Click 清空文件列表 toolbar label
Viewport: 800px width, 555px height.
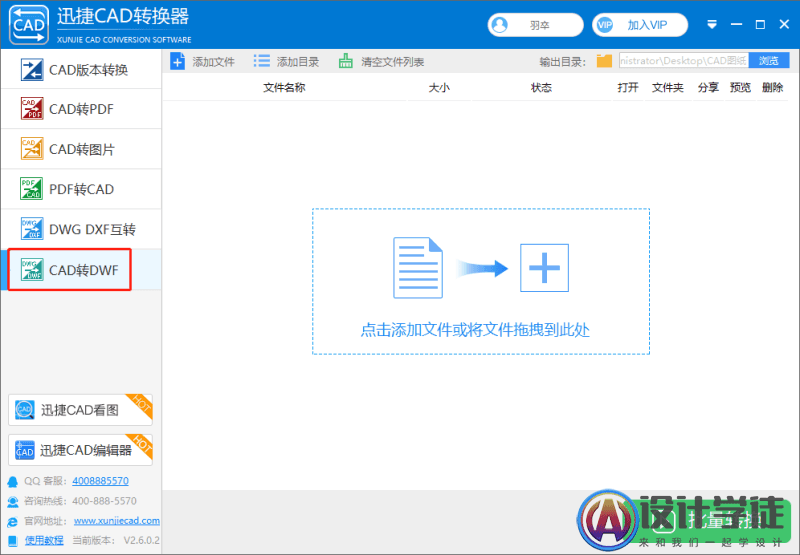pos(393,62)
